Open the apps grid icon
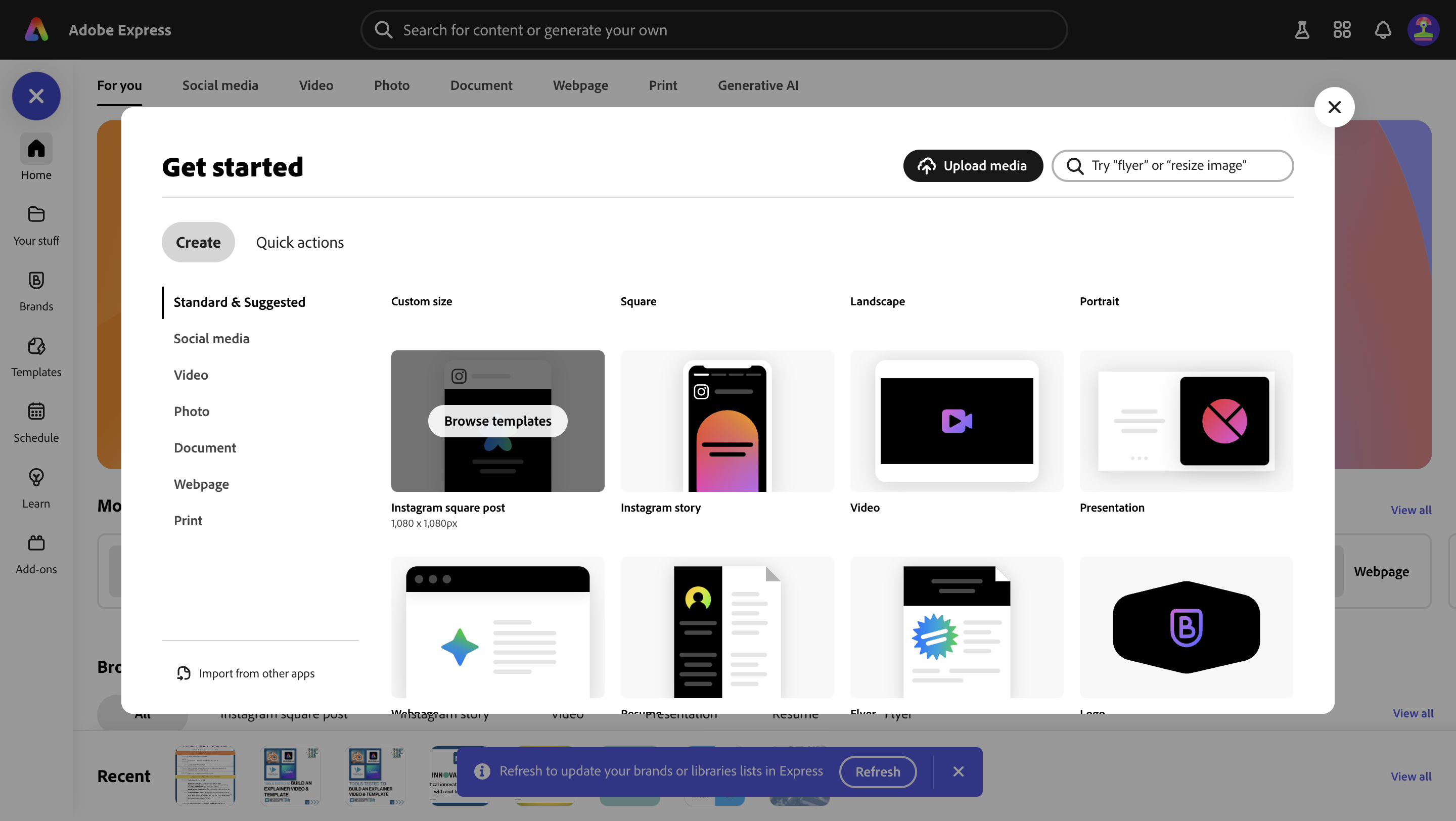 [x=1342, y=30]
